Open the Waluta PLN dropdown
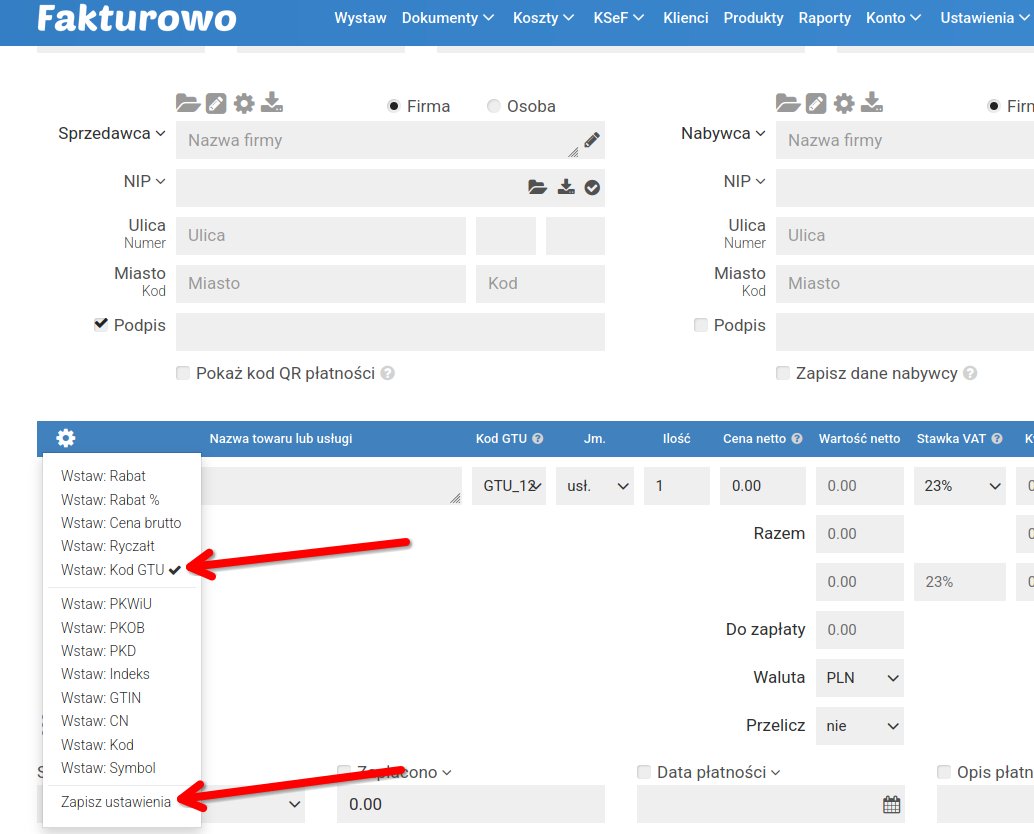The width and height of the screenshot is (1034, 834). click(859, 678)
